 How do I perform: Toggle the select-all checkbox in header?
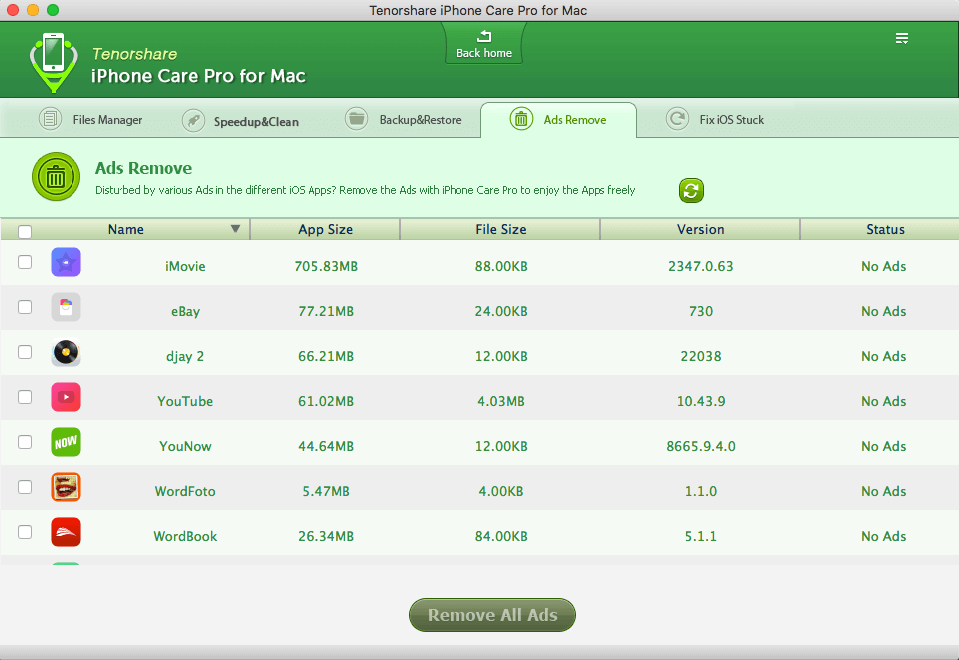[25, 232]
